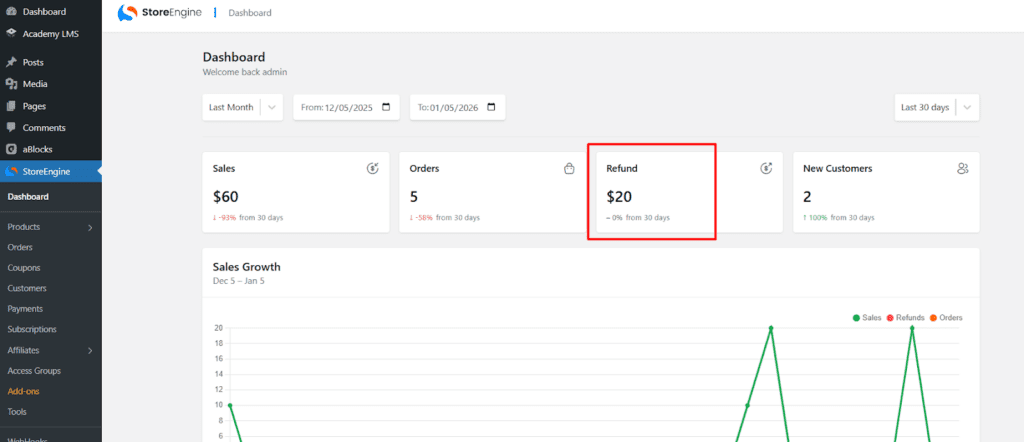Click the Jan 5 peak data point

coord(912,328)
